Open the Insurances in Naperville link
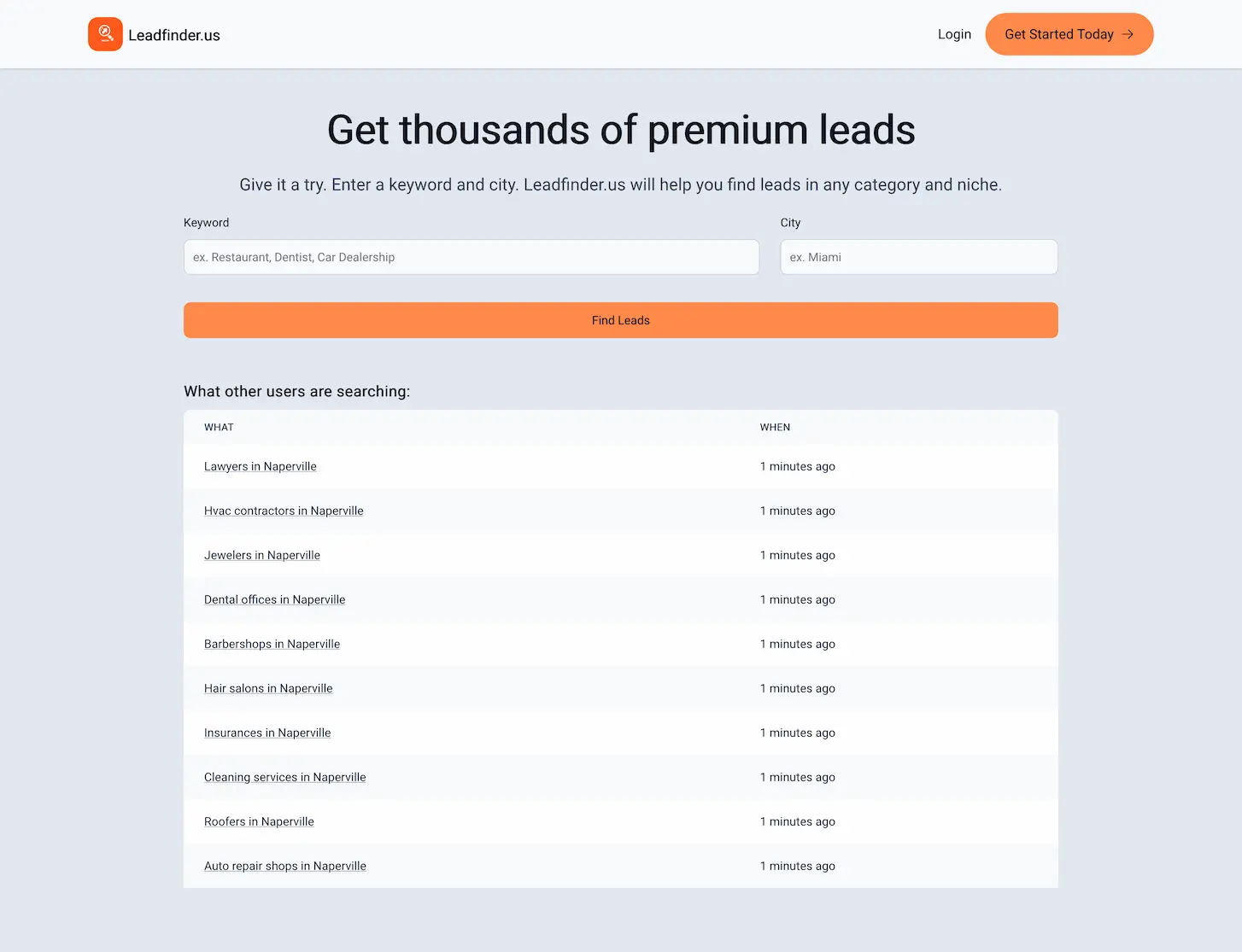The width and height of the screenshot is (1242, 952). tap(267, 733)
